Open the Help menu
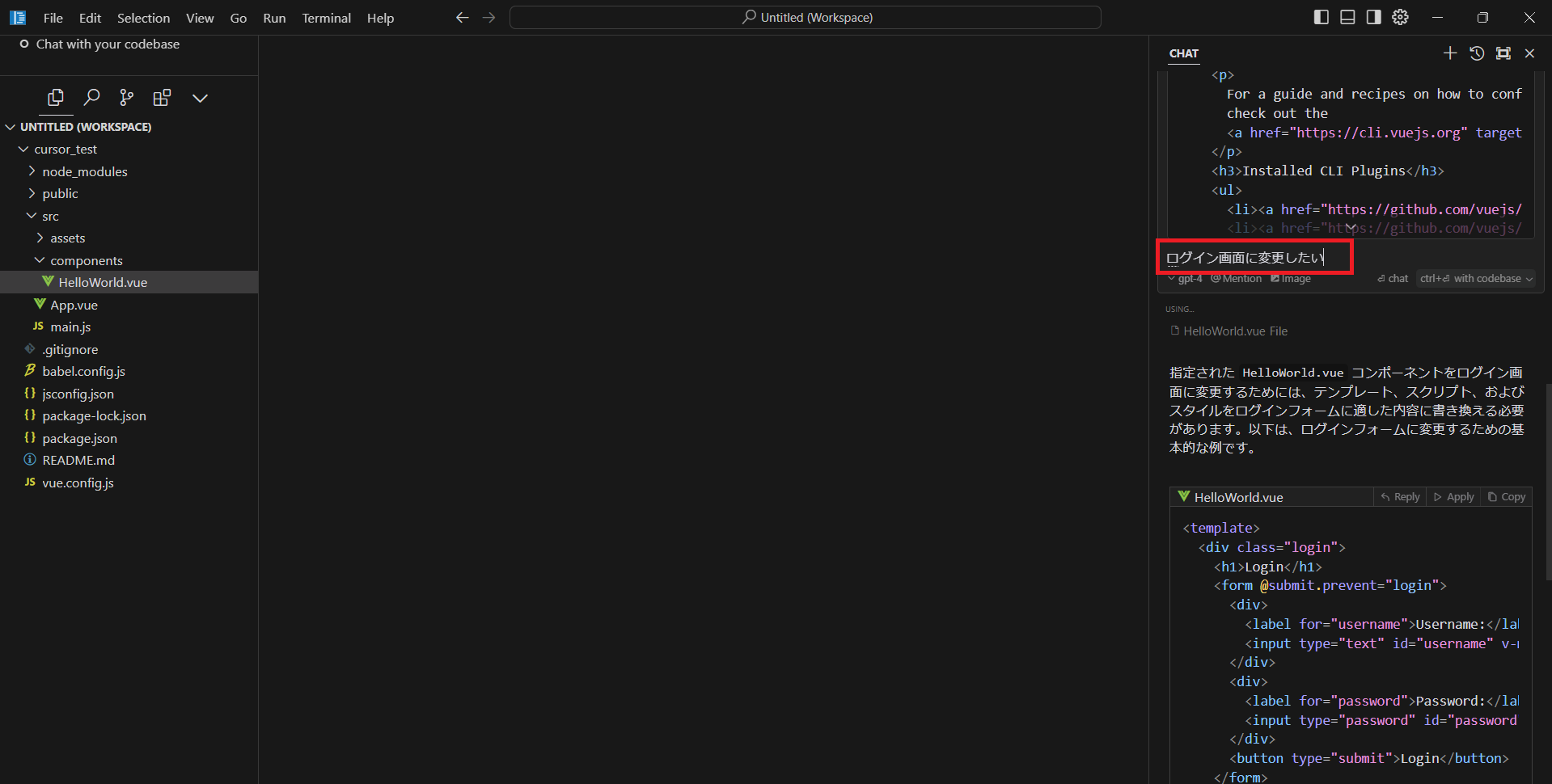 [x=380, y=18]
